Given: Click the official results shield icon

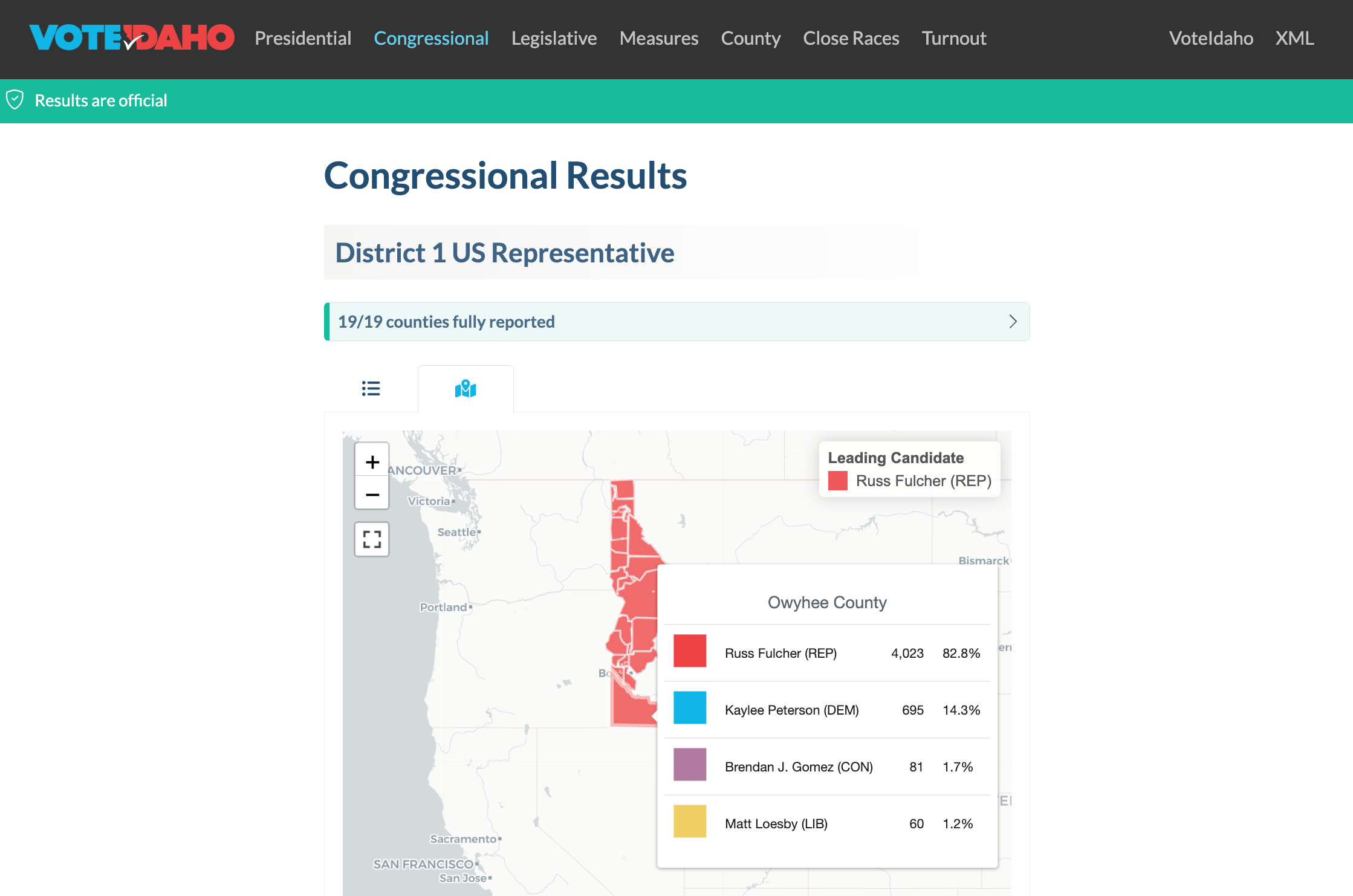Looking at the screenshot, I should point(15,100).
